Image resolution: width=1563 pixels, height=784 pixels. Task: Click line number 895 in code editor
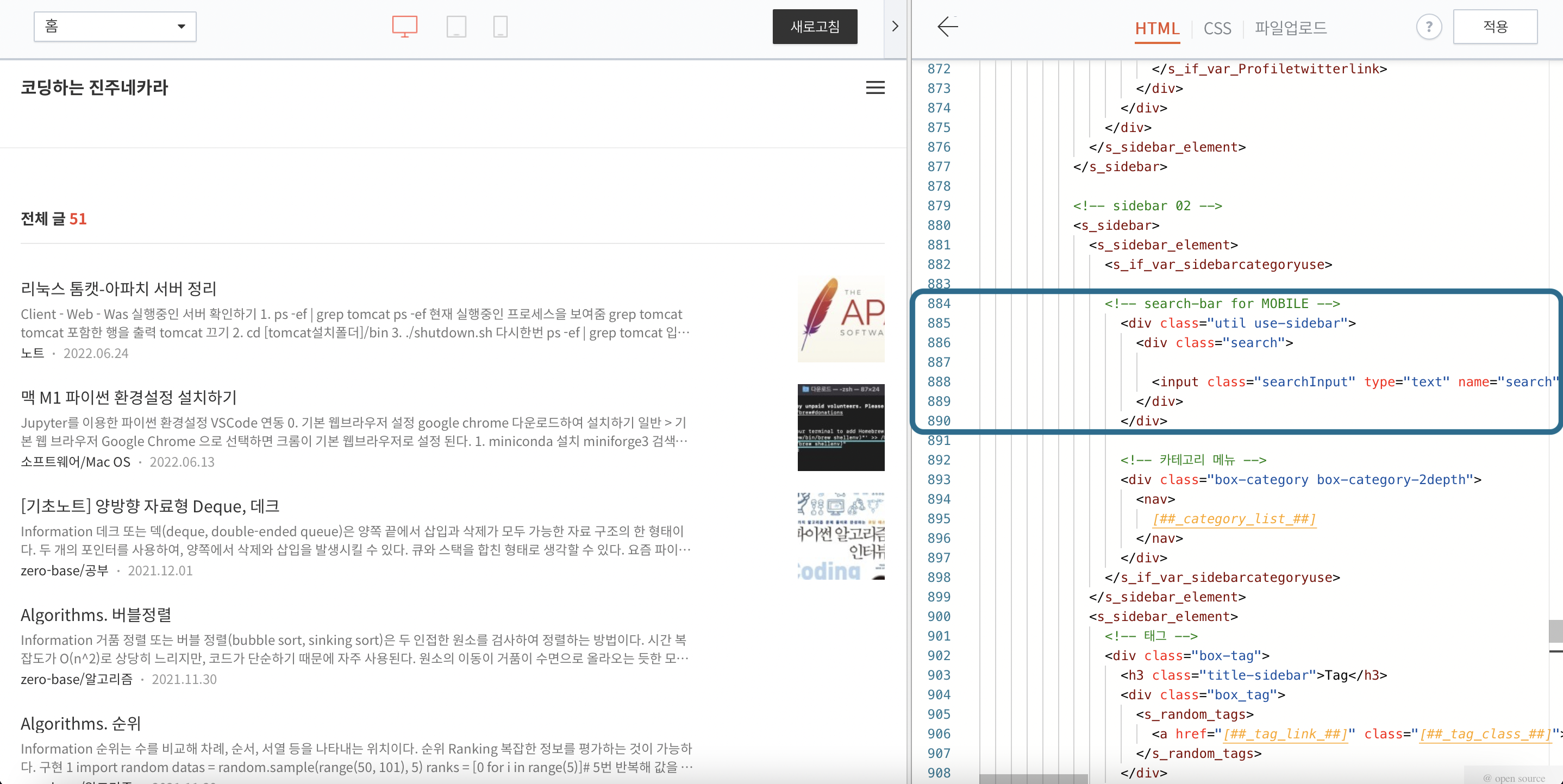939,519
